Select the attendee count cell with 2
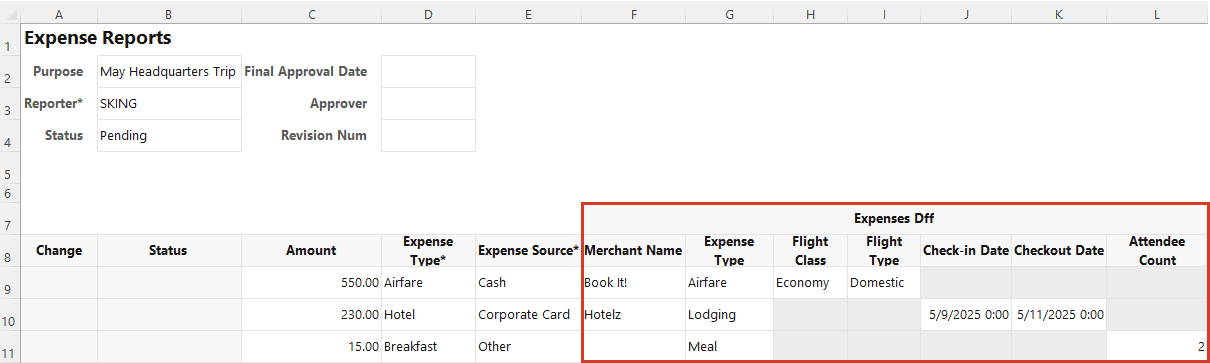This screenshot has height=363, width=1210. pyautogui.click(x=1157, y=347)
